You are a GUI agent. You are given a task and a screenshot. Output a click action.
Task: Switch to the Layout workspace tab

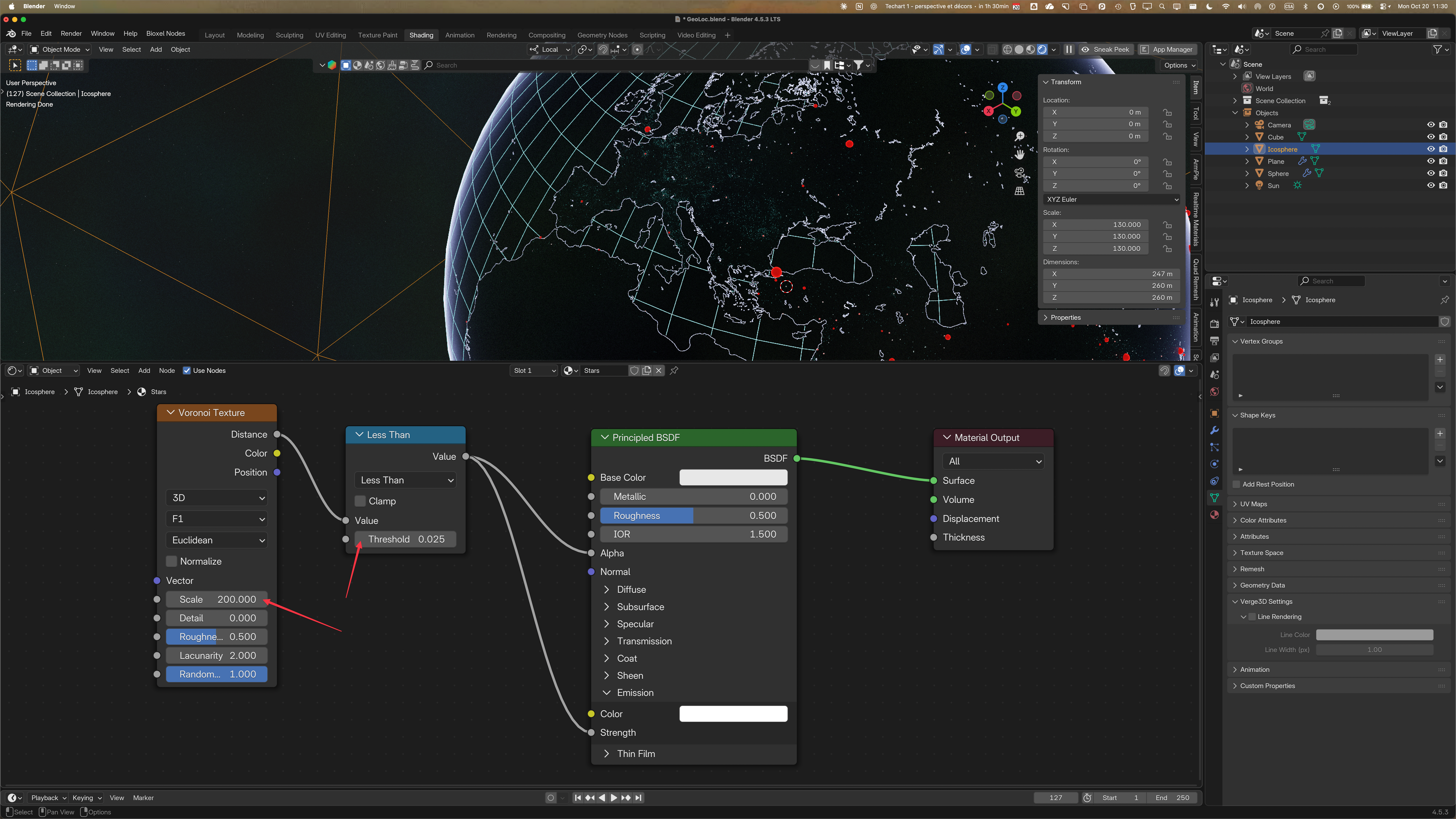214,35
